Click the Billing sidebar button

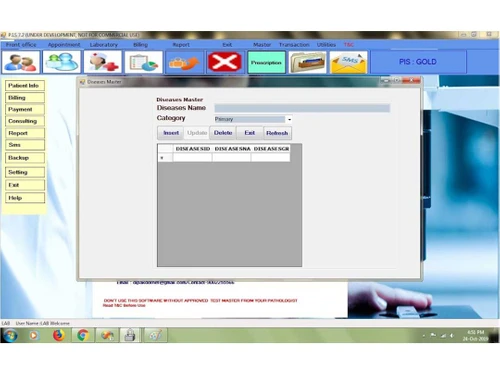25,98
